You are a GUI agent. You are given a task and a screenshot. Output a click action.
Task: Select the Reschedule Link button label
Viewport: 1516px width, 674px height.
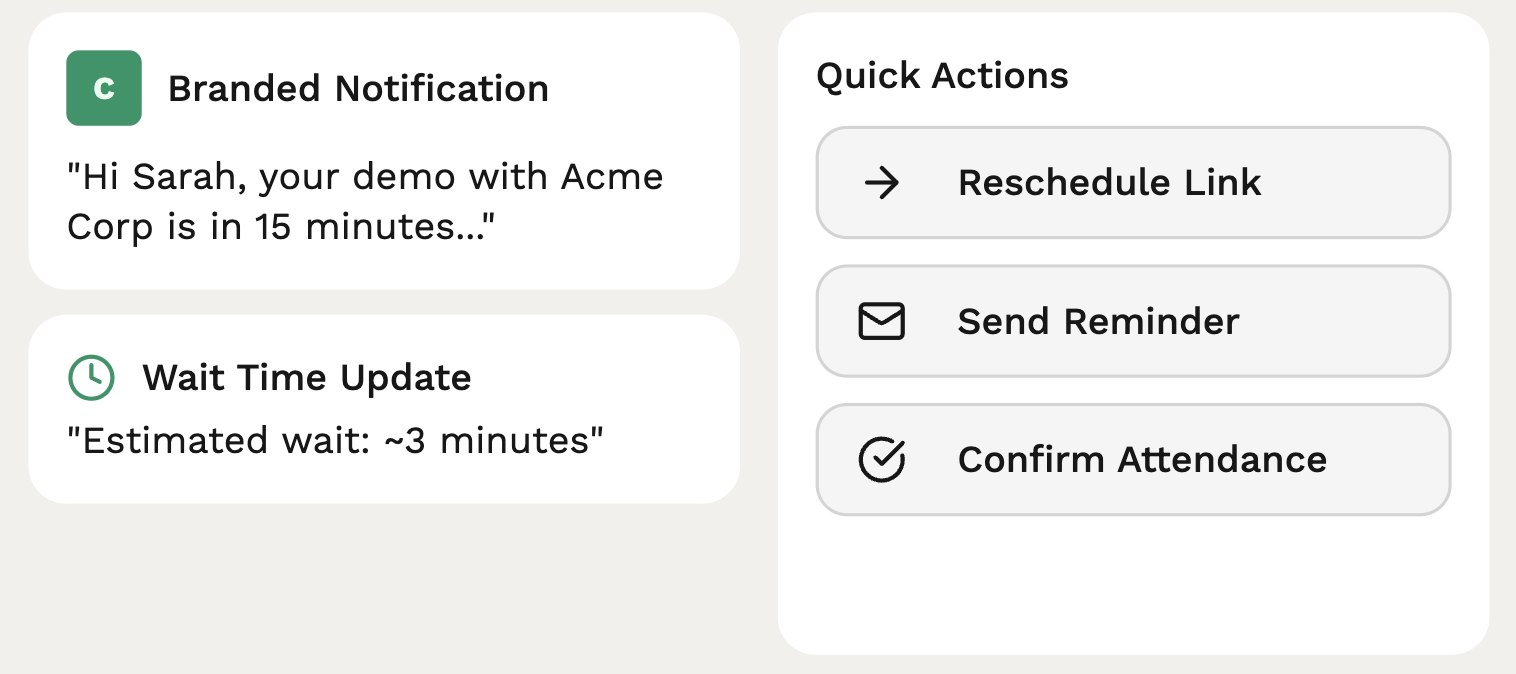pos(1109,182)
